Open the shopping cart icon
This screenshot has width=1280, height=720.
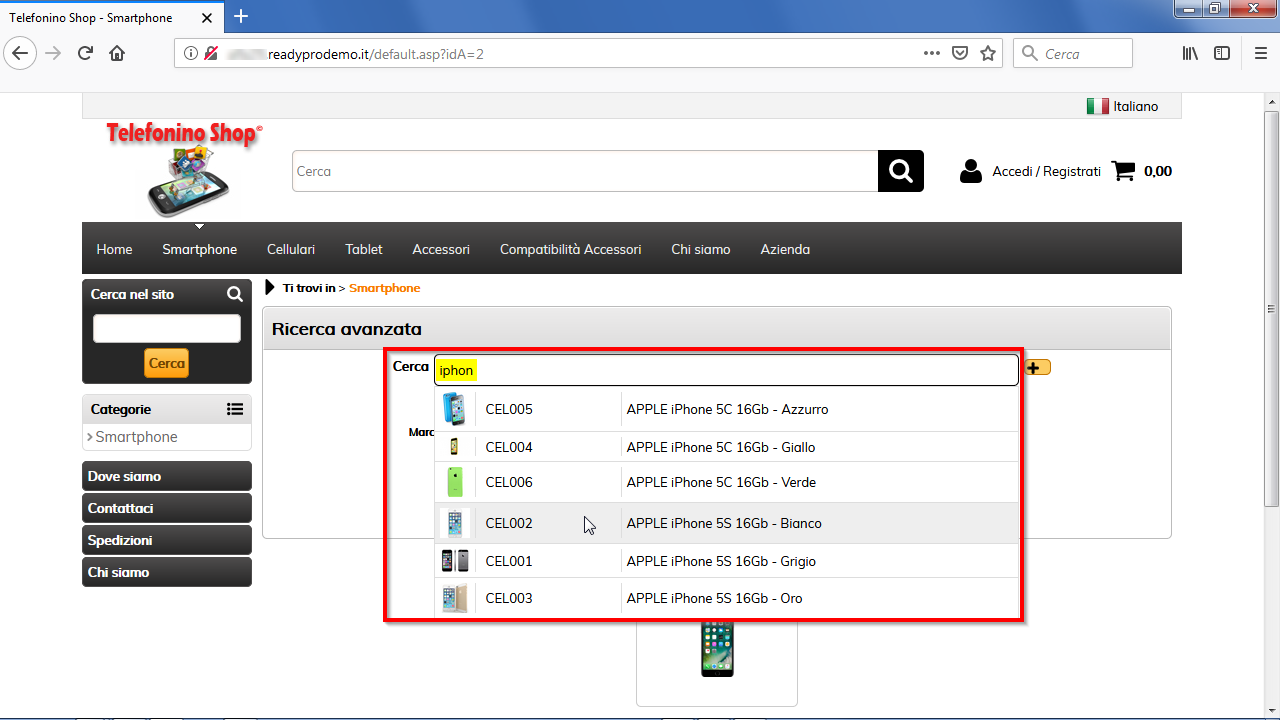click(x=1124, y=171)
